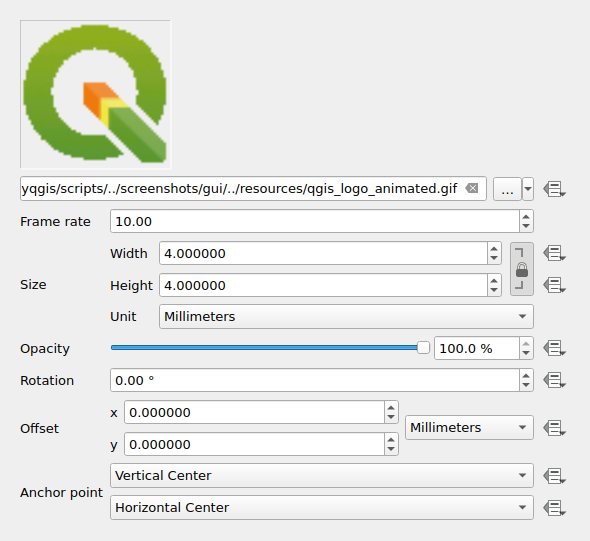This screenshot has width=590, height=541.
Task: Toggle the lock aspect ratio button
Action: (x=522, y=269)
